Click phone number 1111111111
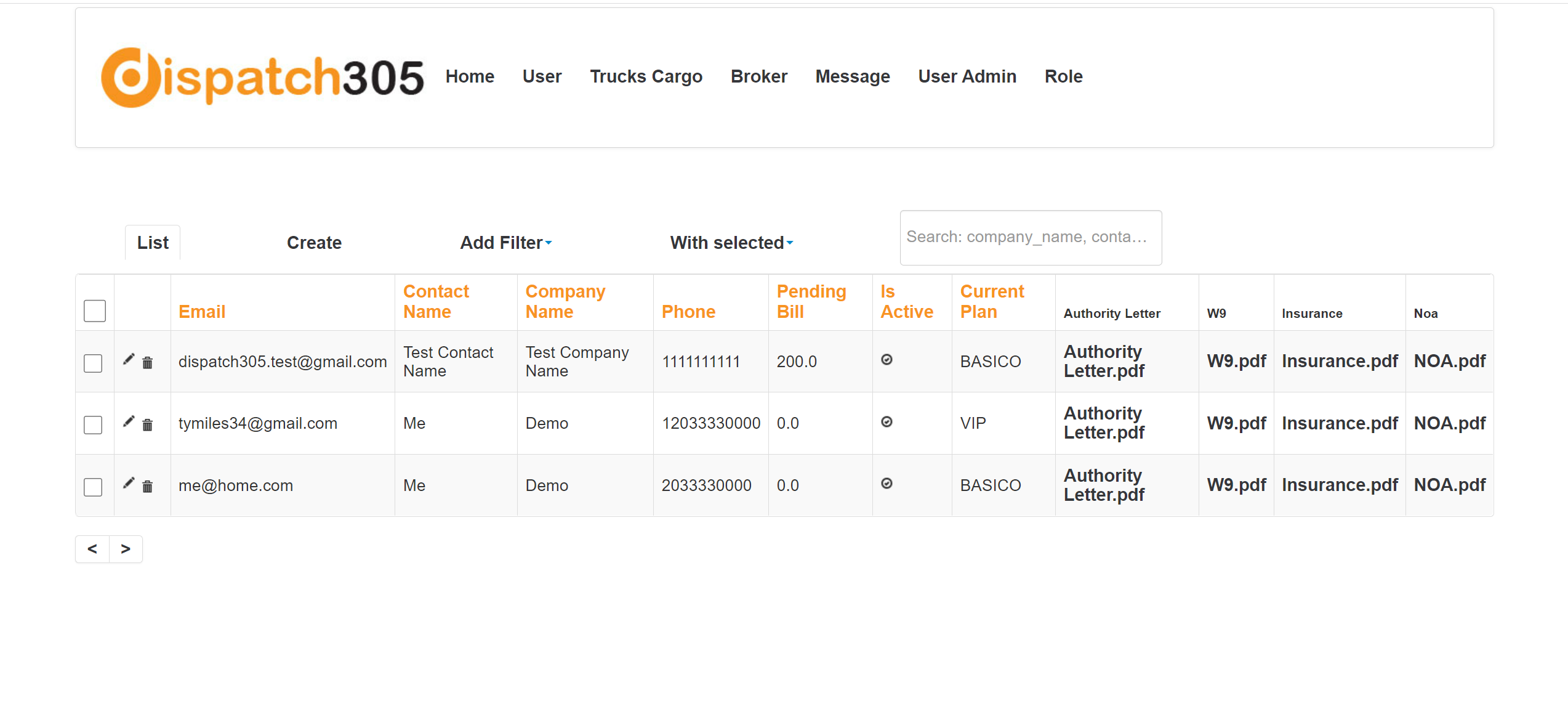The height and width of the screenshot is (722, 1568). 701,362
